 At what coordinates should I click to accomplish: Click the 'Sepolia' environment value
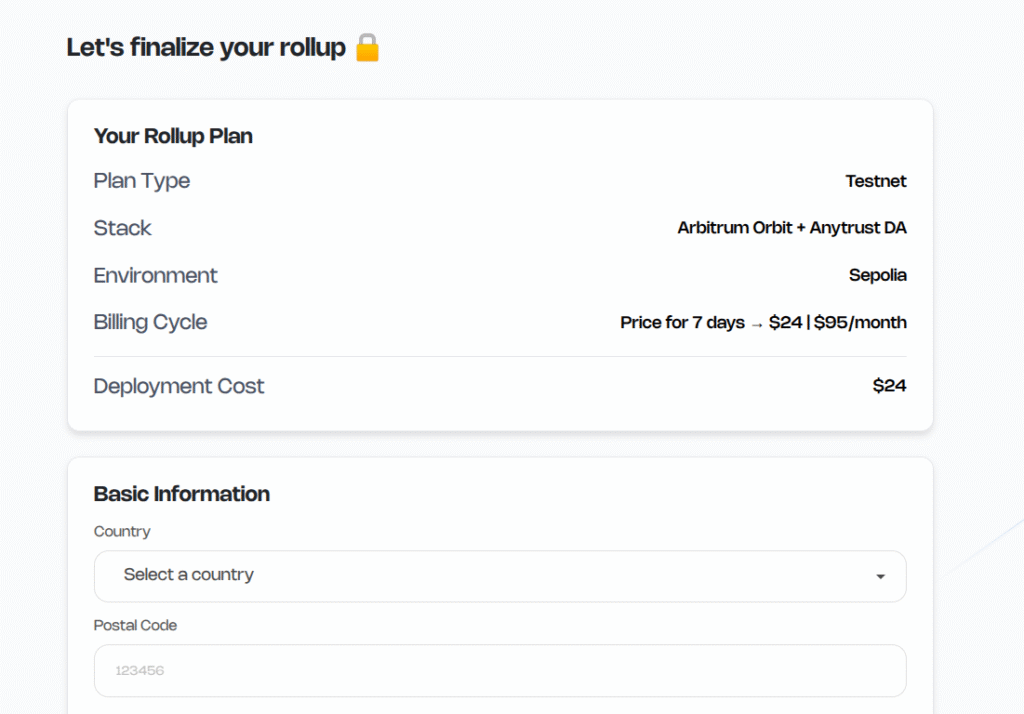(877, 275)
